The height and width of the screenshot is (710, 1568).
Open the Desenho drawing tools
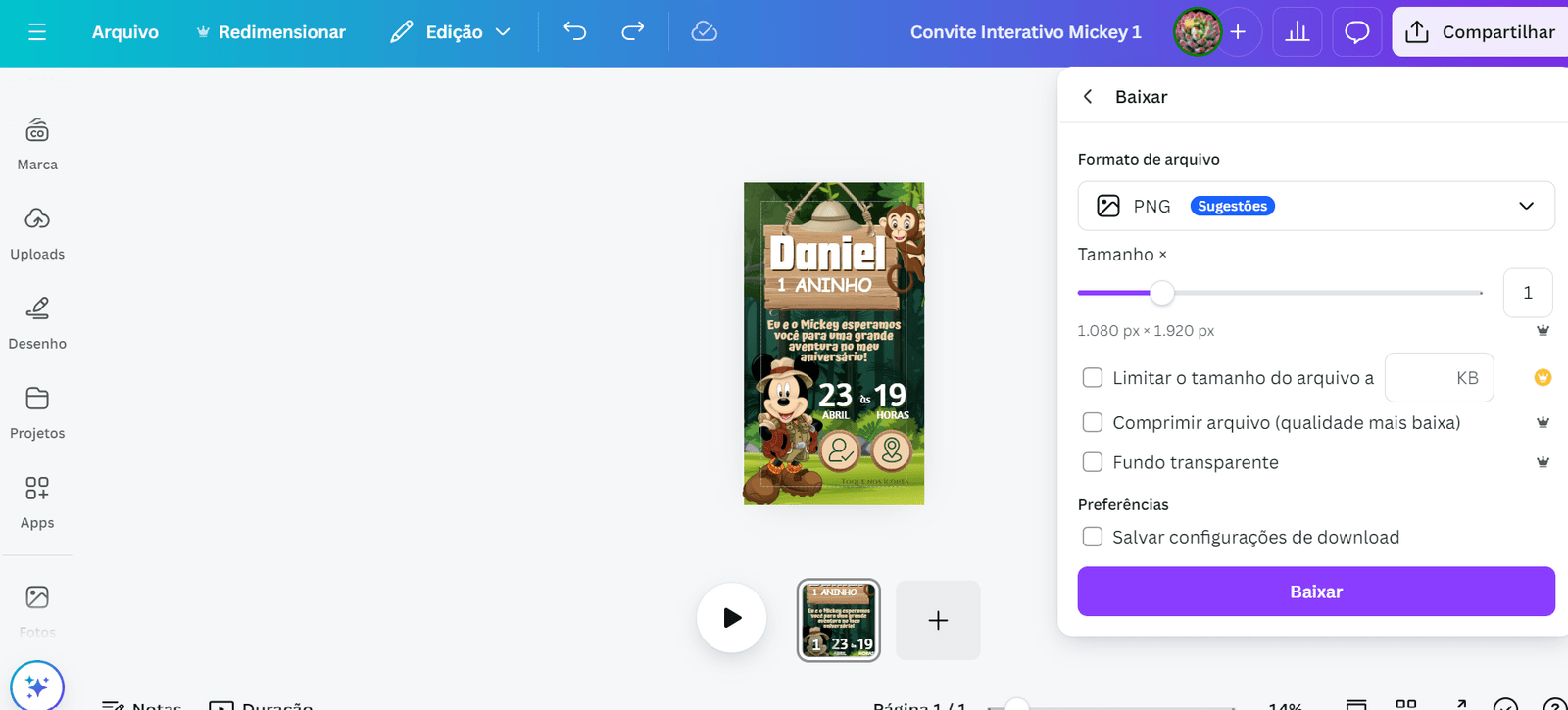[37, 324]
